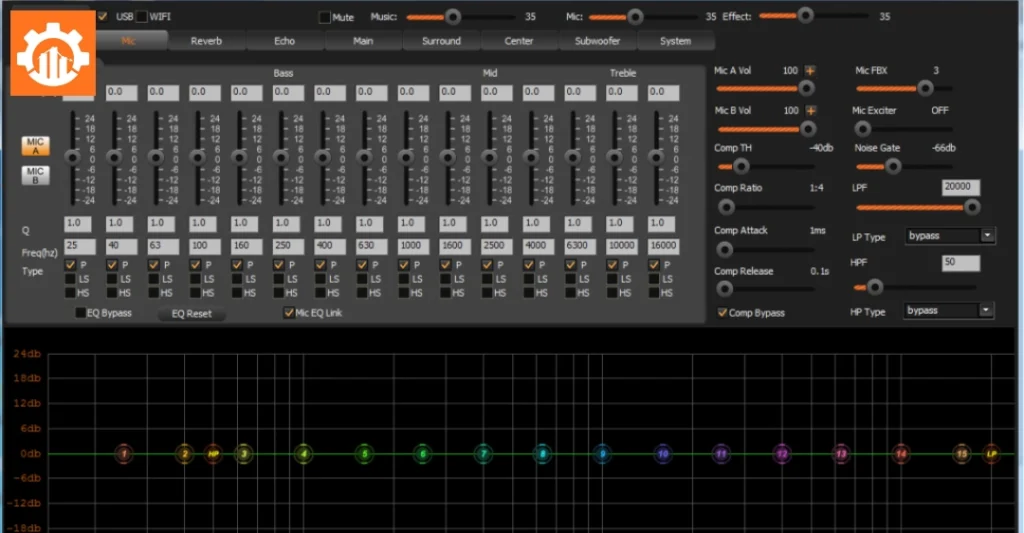The width and height of the screenshot is (1024, 533).
Task: Enable the EQ Bypass checkbox
Action: pyautogui.click(x=82, y=313)
